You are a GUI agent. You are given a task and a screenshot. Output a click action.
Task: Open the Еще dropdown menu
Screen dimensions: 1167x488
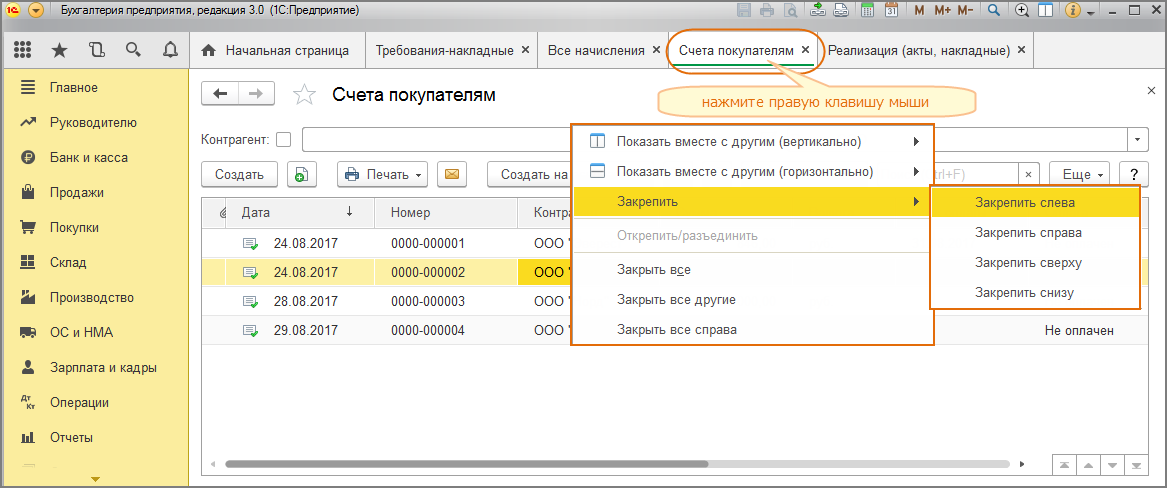click(1080, 175)
